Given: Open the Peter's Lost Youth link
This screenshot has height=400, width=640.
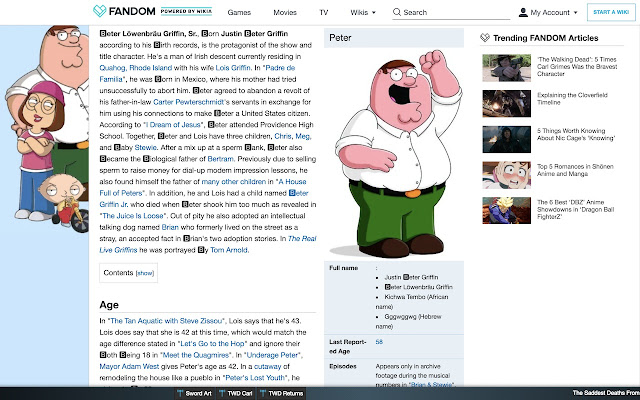Looking at the screenshot, I should pyautogui.click(x=256, y=378).
